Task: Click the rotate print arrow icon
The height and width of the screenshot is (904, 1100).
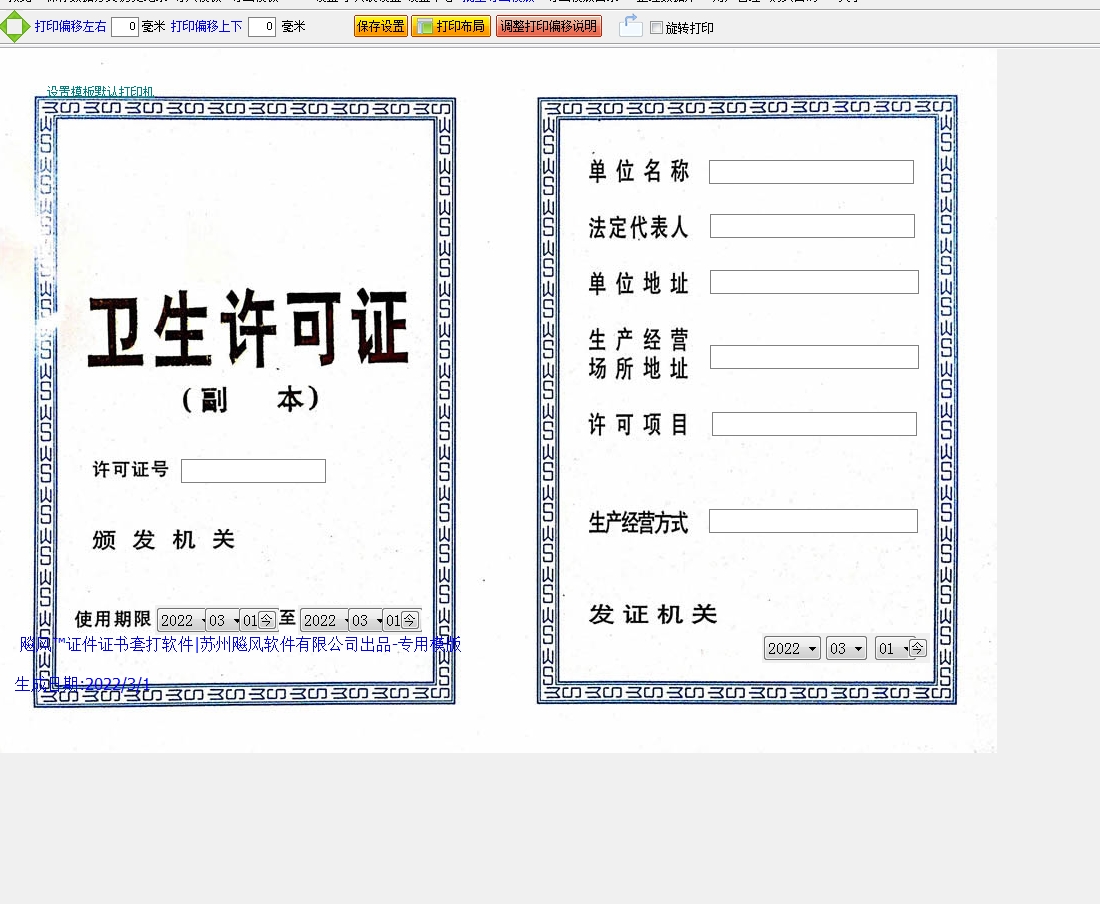Action: click(630, 27)
